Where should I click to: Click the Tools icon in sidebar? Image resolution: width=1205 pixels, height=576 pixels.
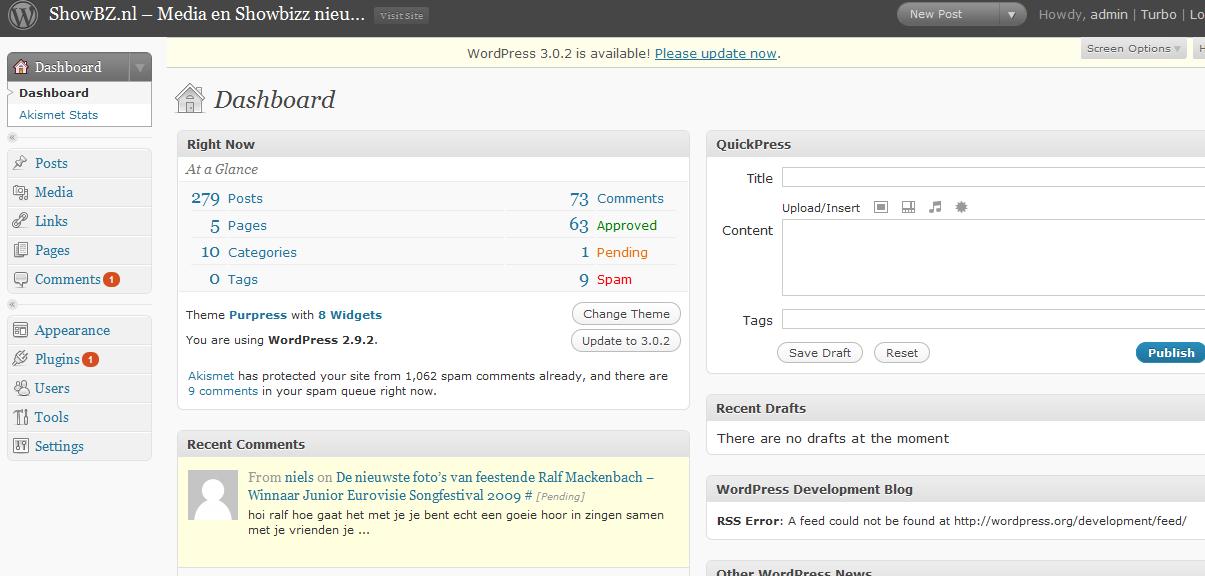[21, 417]
